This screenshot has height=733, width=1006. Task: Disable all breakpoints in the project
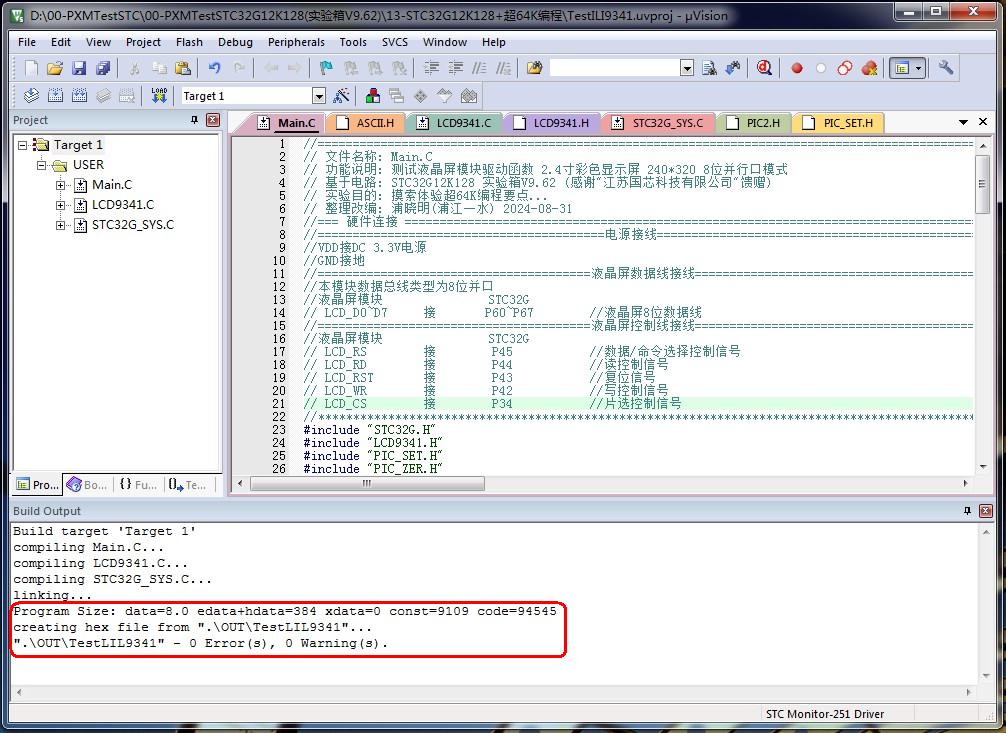pyautogui.click(x=845, y=68)
